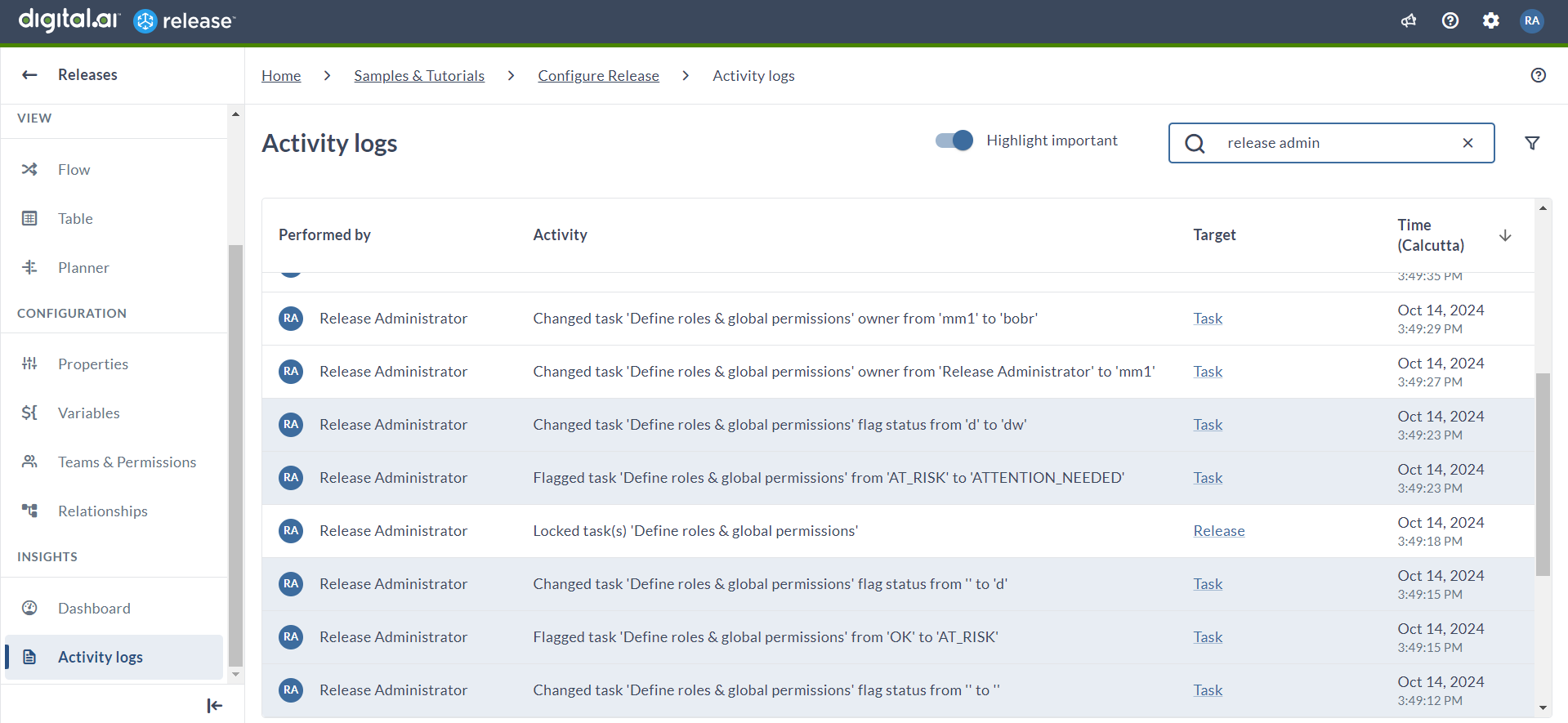Open the activity log filter funnel
Image resolution: width=1568 pixels, height=723 pixels.
coord(1533,143)
